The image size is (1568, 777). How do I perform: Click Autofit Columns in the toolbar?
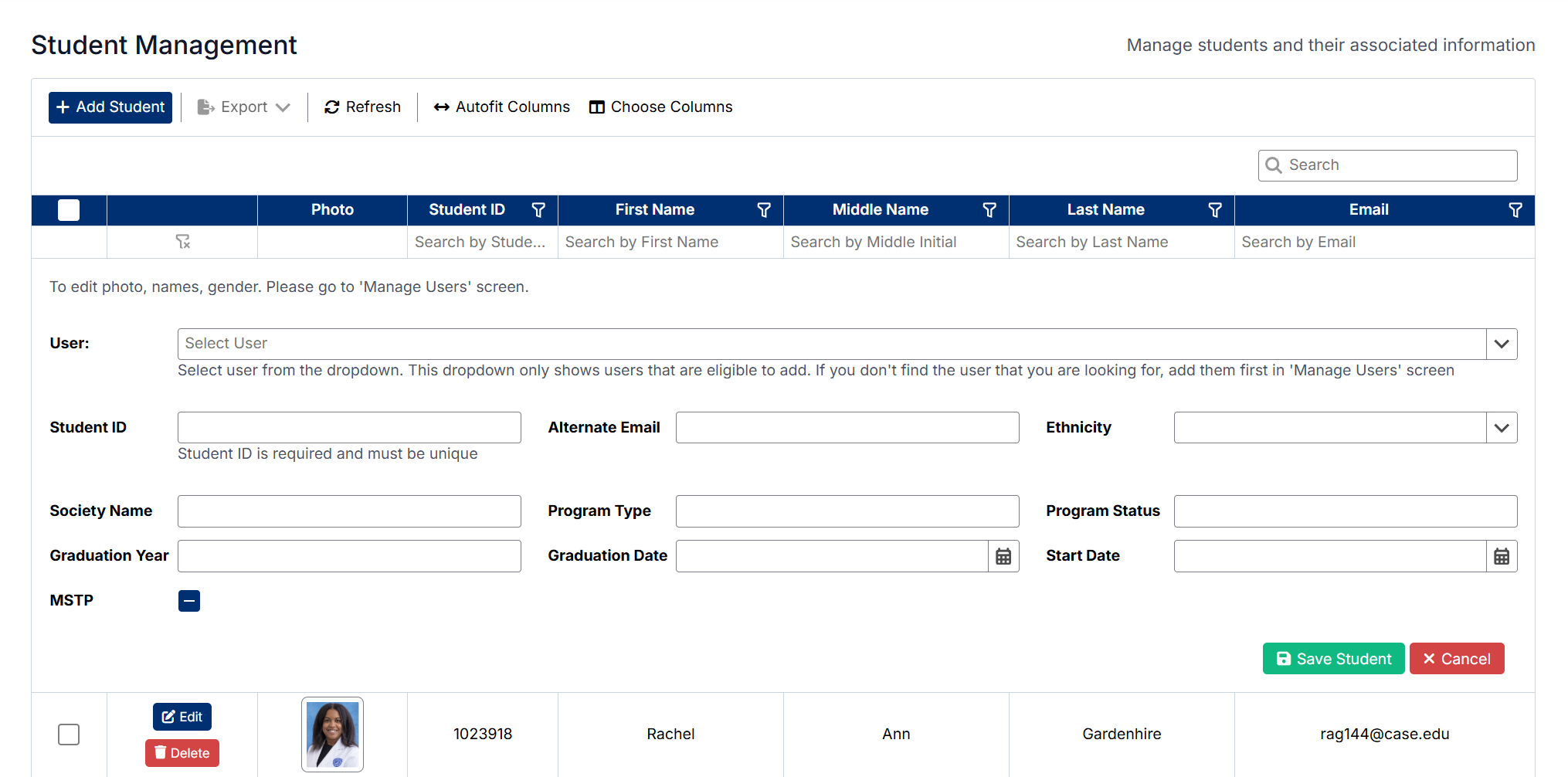(502, 107)
